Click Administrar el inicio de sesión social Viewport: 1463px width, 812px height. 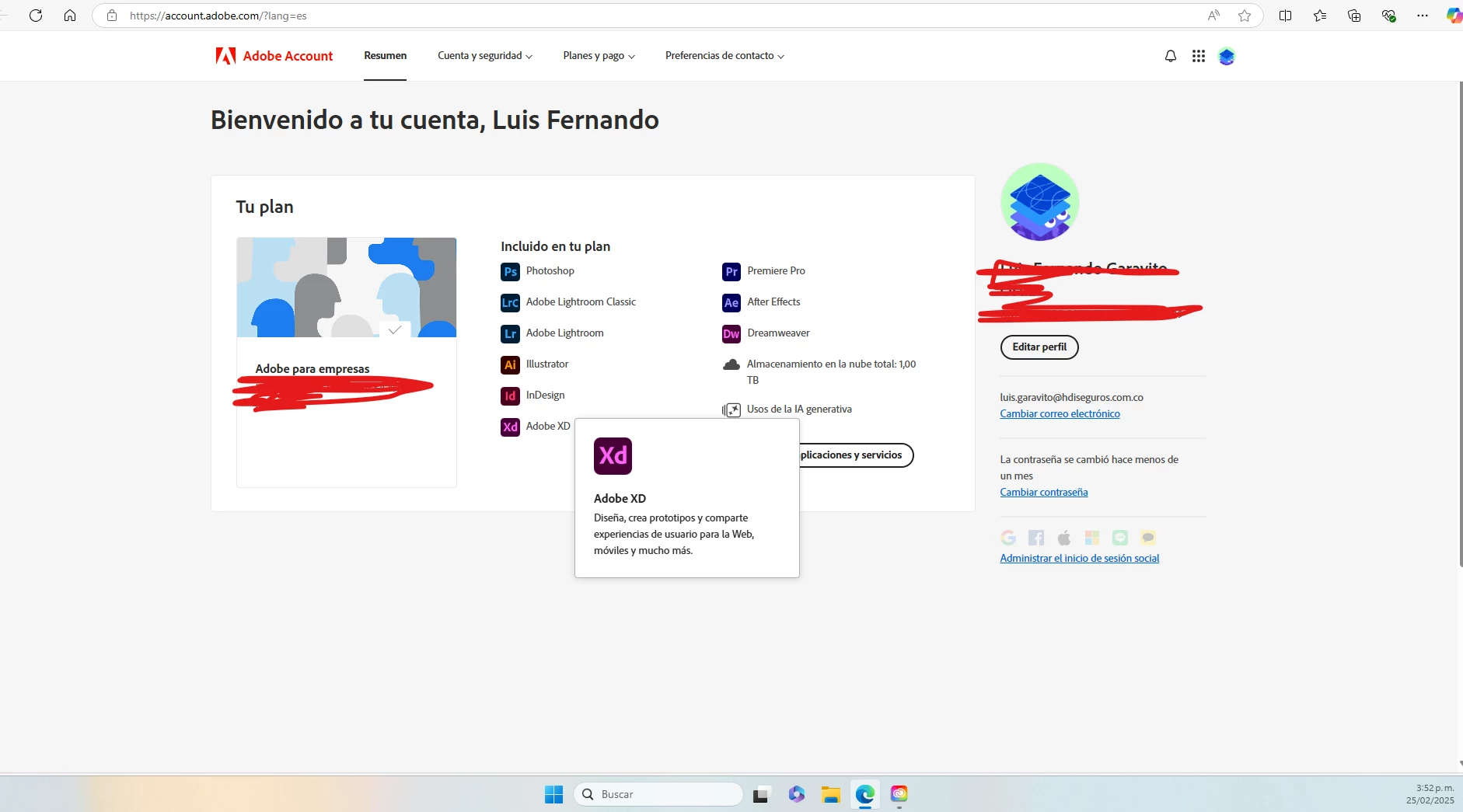point(1080,559)
